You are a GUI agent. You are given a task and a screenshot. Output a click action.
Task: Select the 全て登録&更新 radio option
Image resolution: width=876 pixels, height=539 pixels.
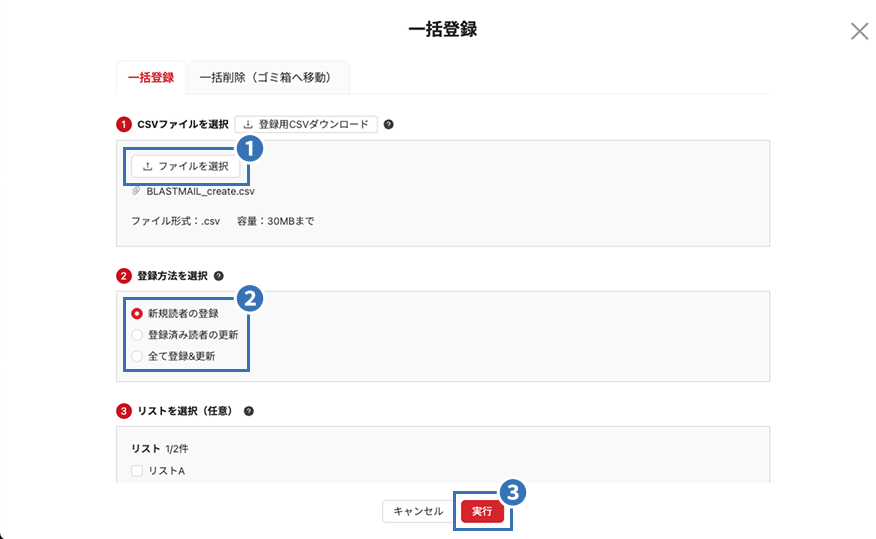[137, 355]
